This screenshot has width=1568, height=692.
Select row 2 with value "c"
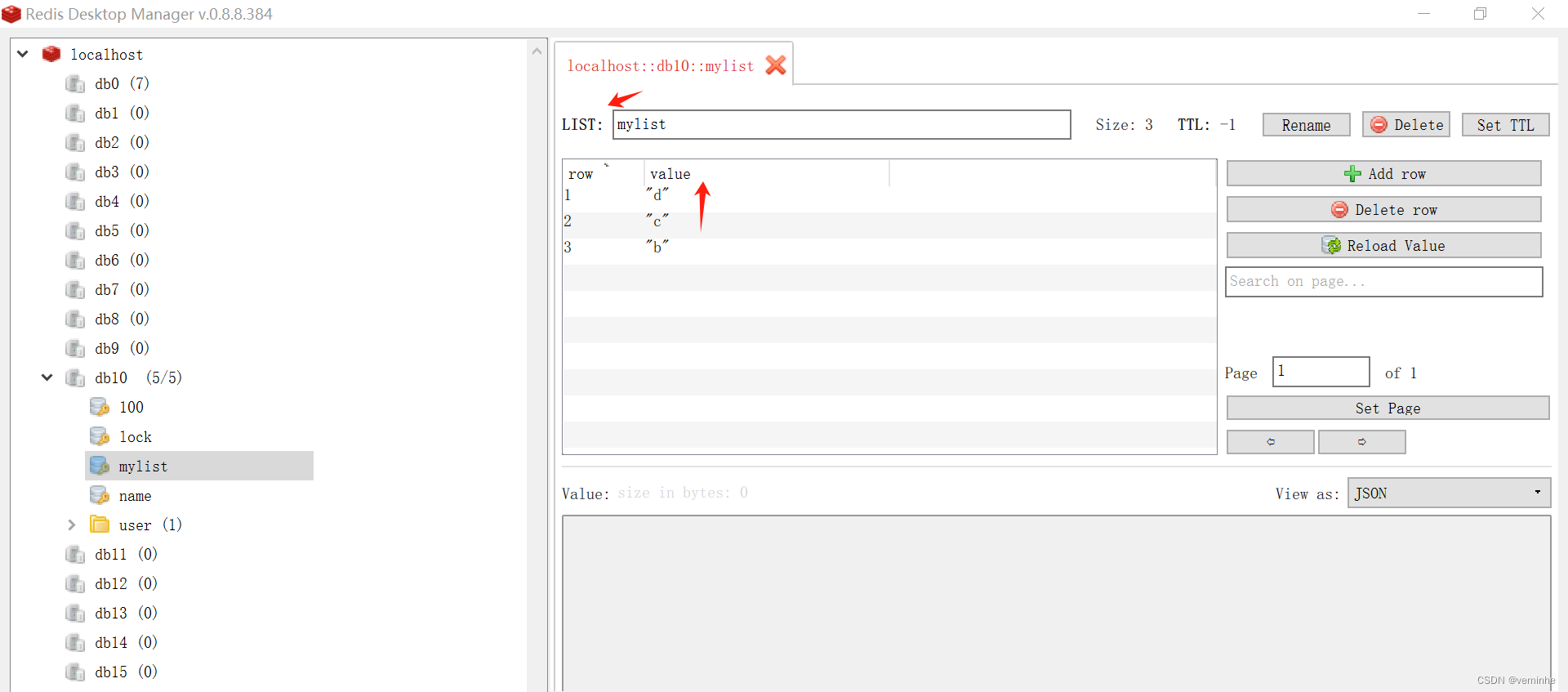click(889, 221)
